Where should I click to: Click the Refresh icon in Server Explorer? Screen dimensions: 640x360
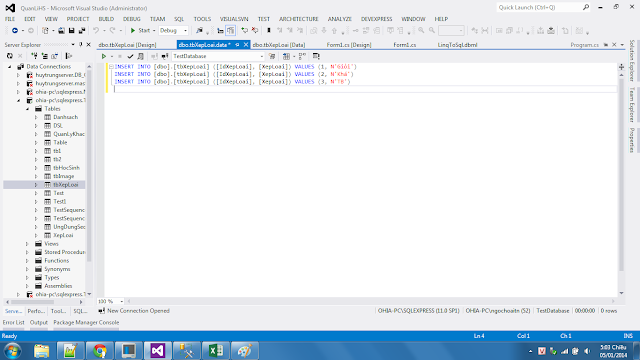coord(10,56)
